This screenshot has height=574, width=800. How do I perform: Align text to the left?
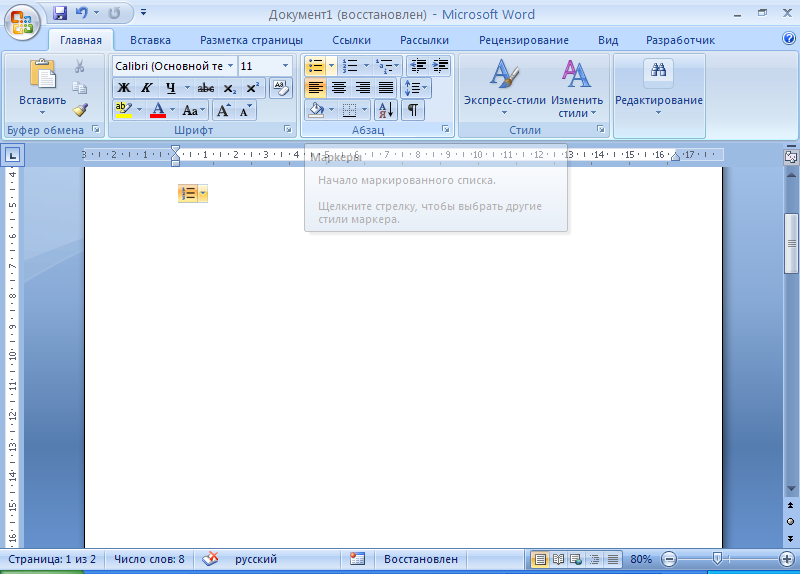pos(316,88)
